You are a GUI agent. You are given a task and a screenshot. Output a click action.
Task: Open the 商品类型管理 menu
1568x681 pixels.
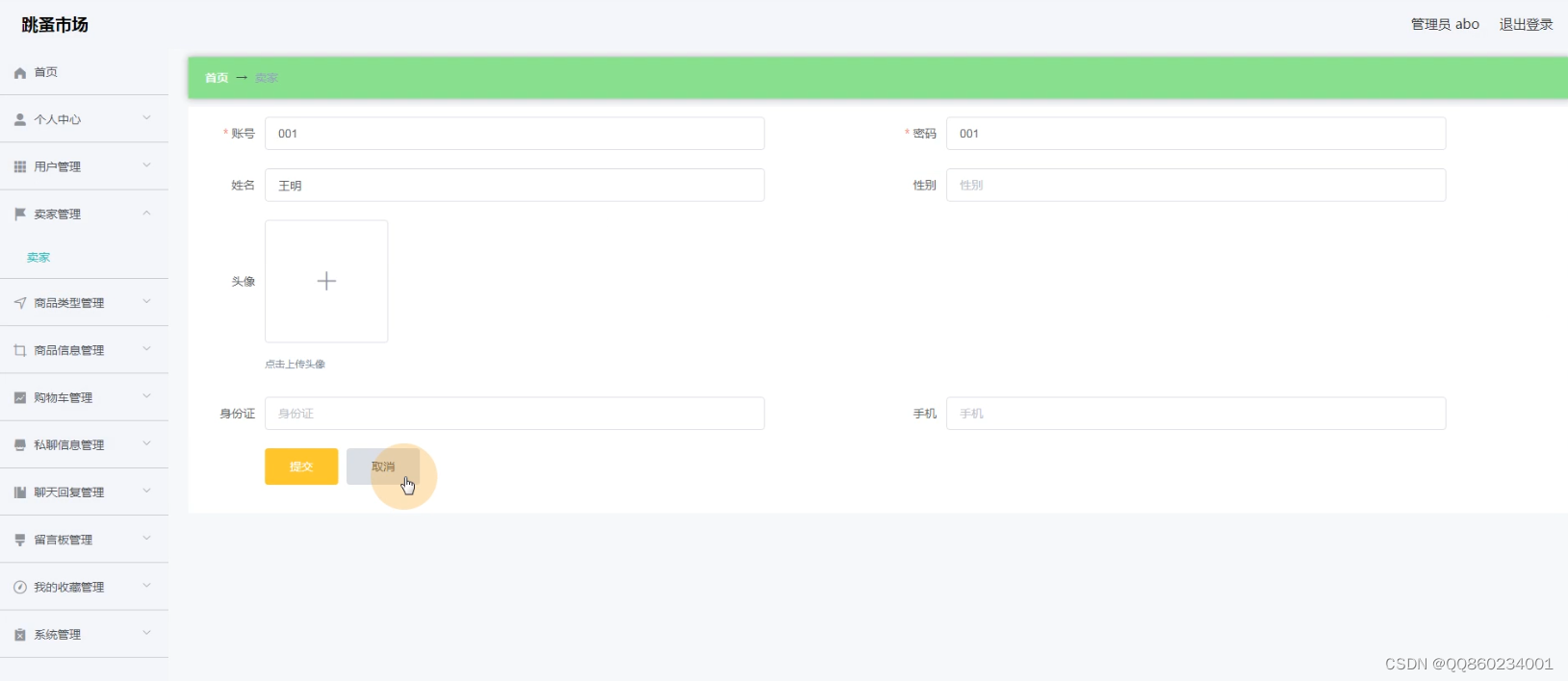84,303
